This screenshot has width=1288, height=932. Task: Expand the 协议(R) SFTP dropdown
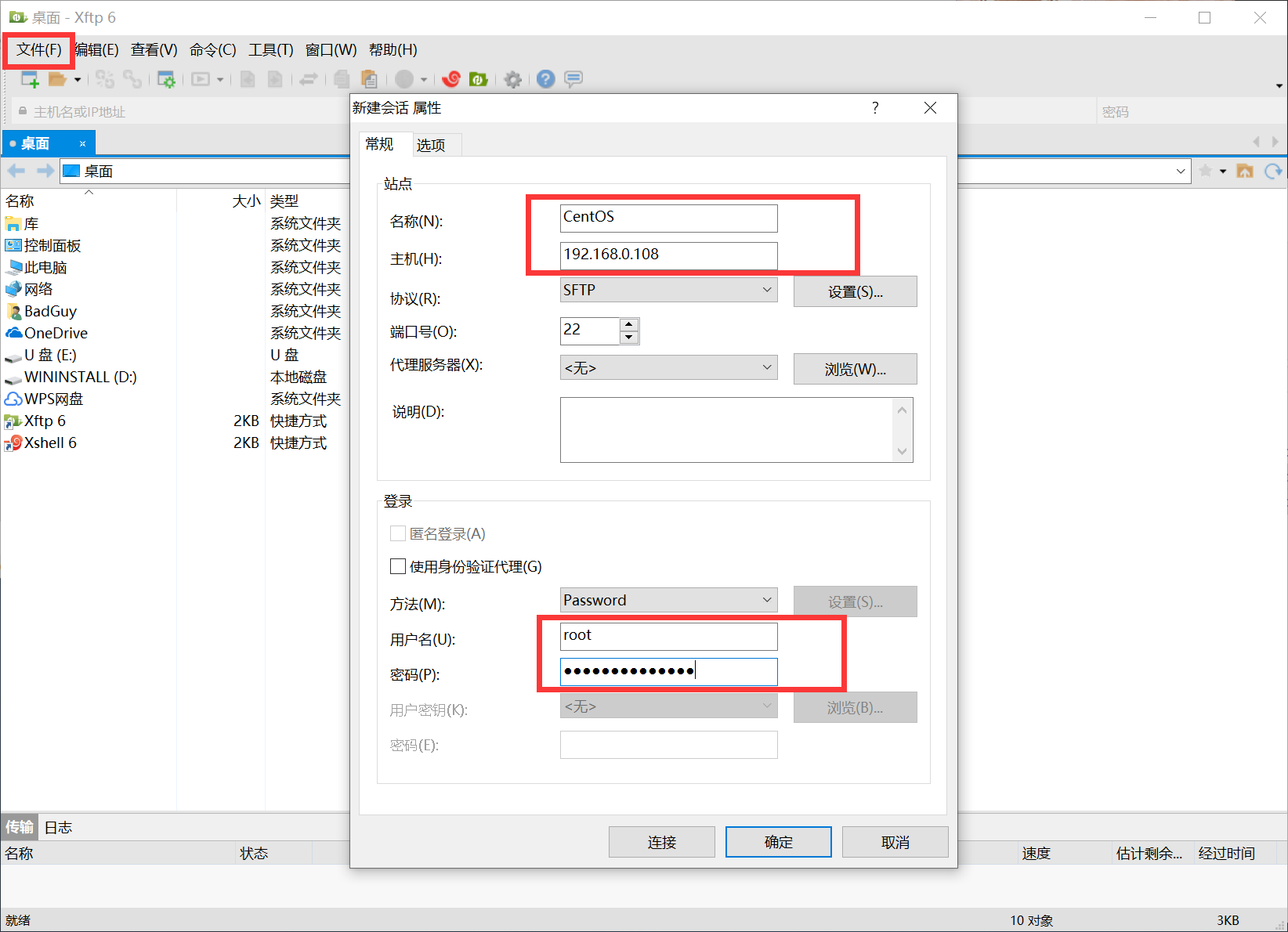tap(767, 290)
